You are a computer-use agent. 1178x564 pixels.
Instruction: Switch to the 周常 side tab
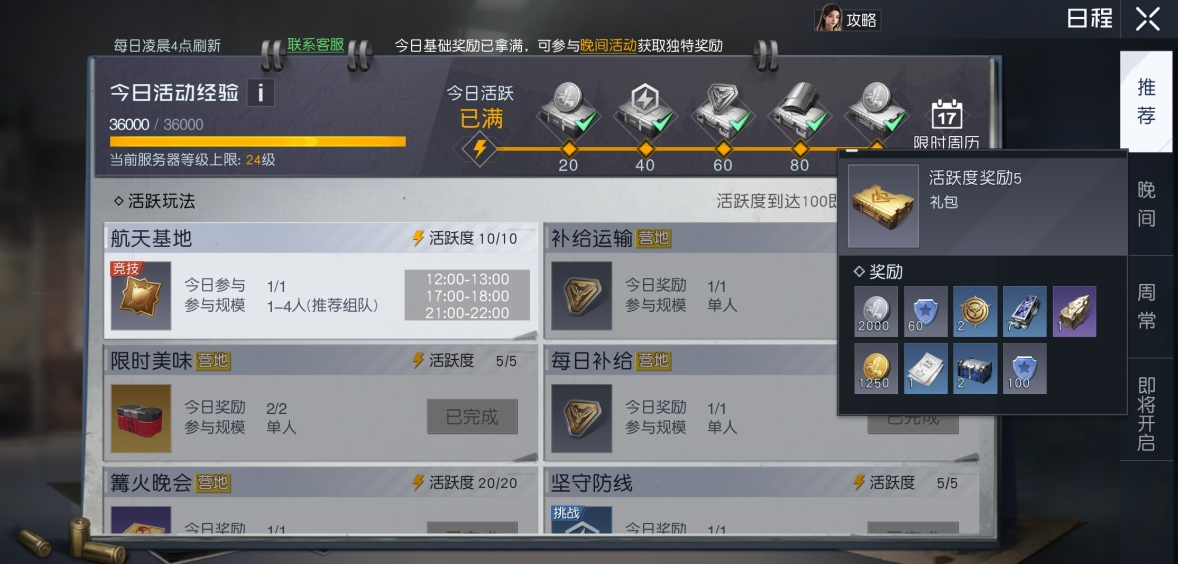point(1146,307)
